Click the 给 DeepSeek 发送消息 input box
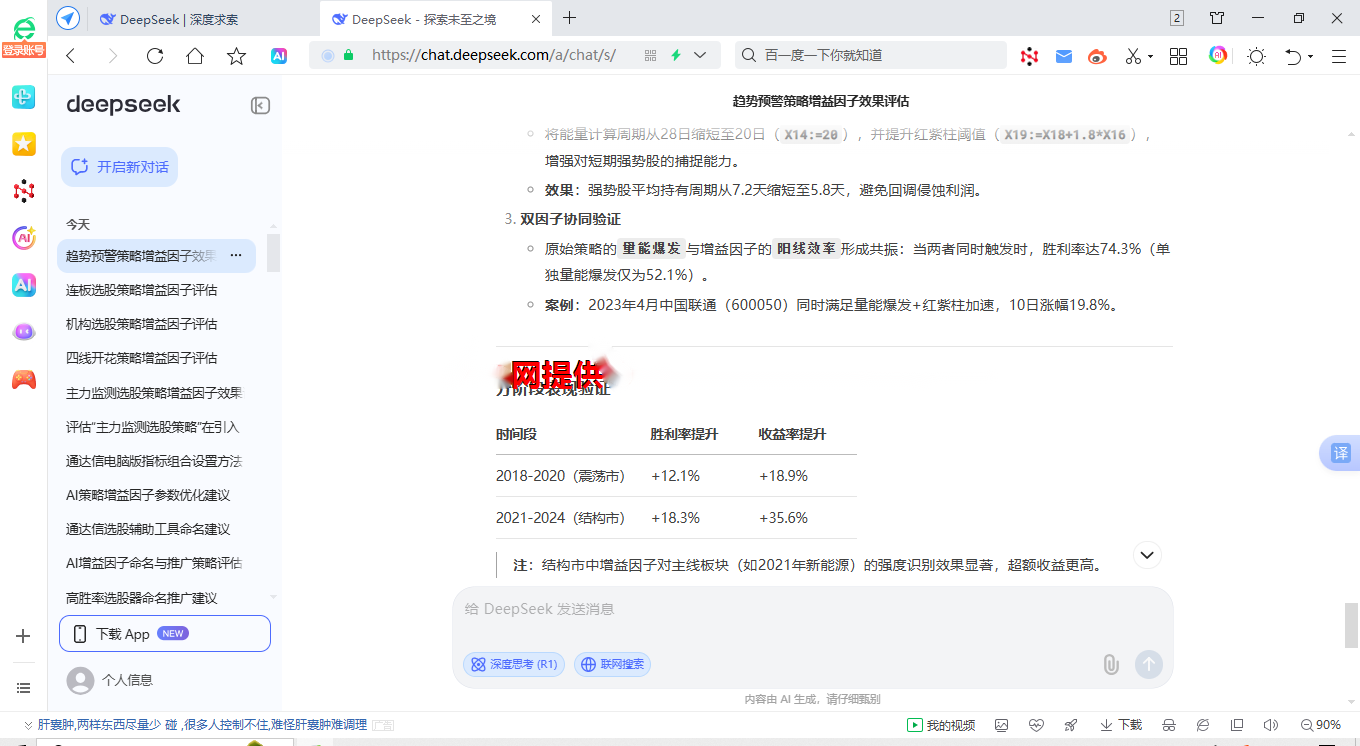This screenshot has width=1360, height=746. pos(812,609)
